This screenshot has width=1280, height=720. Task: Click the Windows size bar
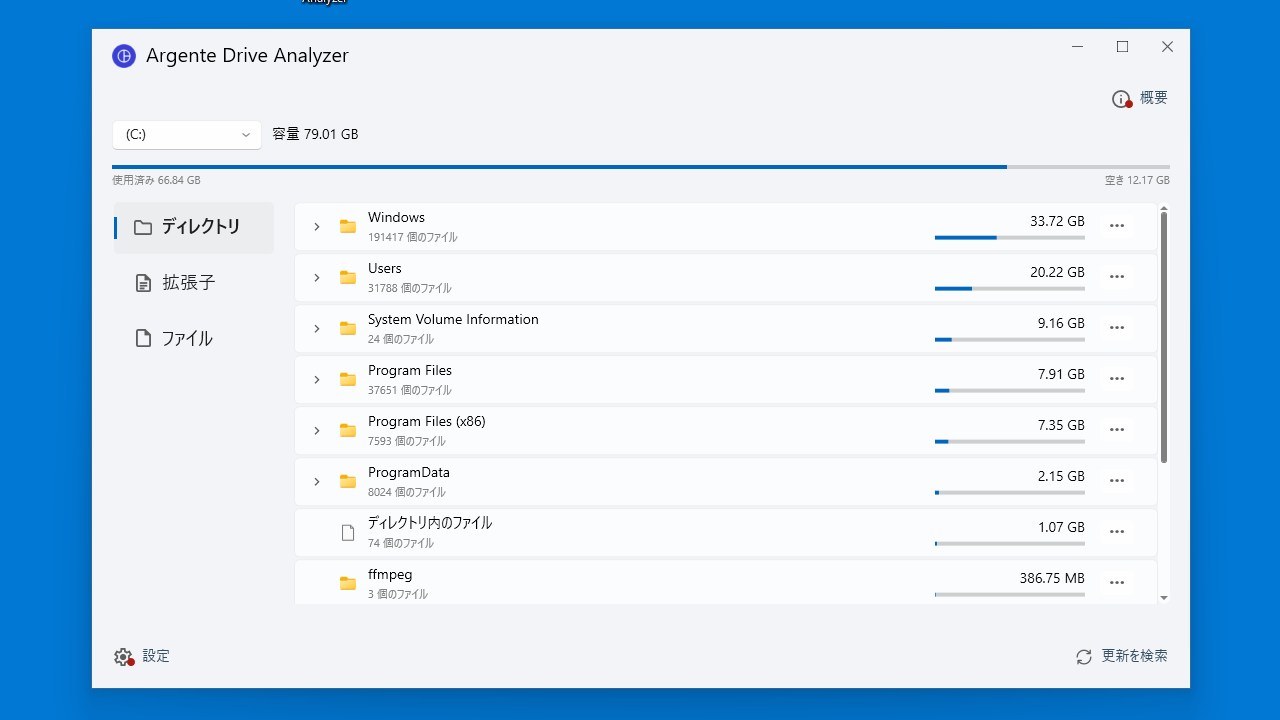pyautogui.click(x=1010, y=238)
